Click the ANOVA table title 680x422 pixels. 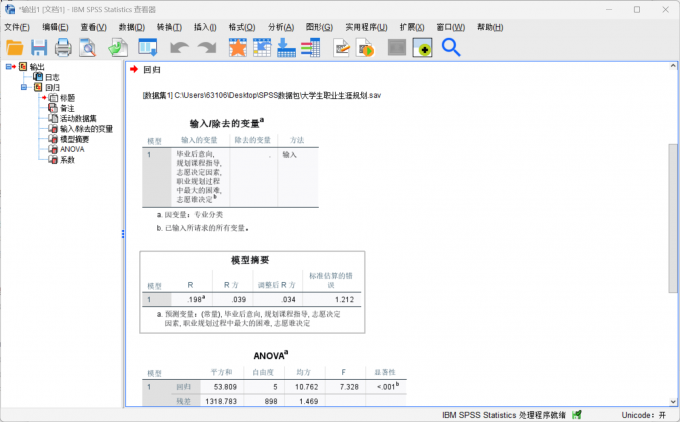(x=271, y=356)
